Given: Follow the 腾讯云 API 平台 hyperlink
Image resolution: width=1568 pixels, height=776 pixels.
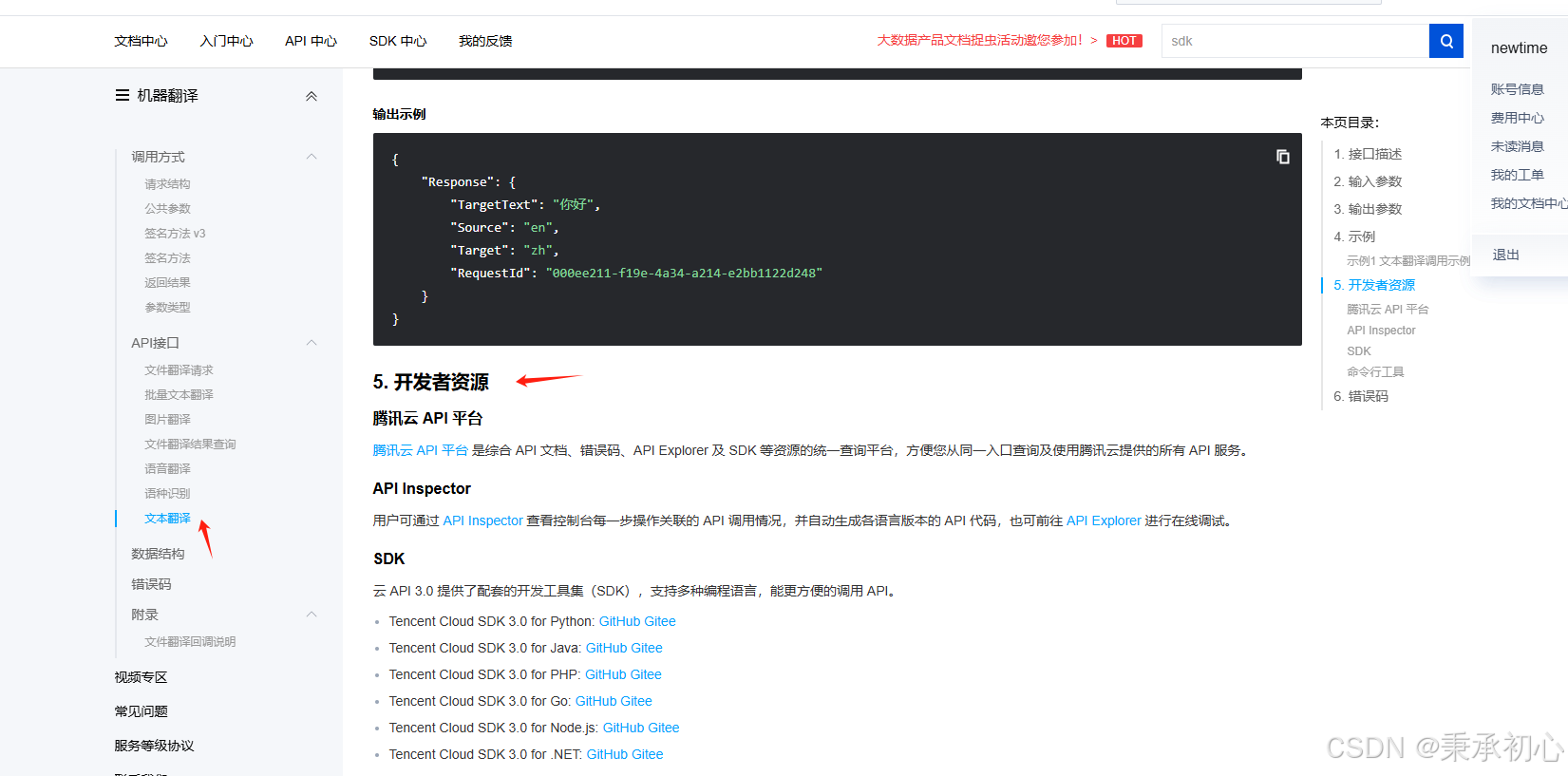Looking at the screenshot, I should coord(420,450).
